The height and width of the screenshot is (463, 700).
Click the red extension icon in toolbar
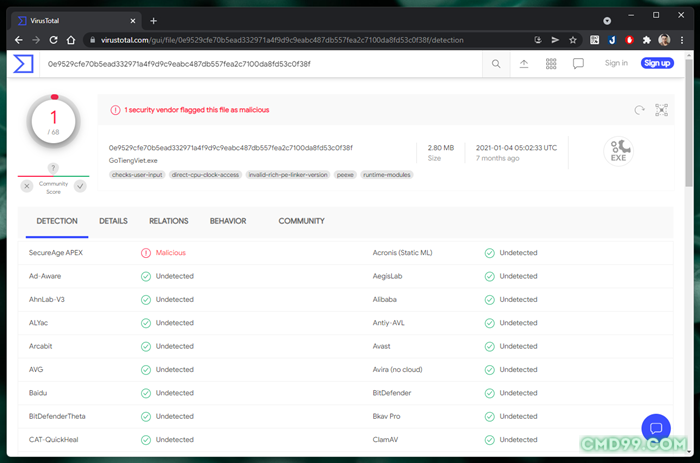click(x=629, y=40)
